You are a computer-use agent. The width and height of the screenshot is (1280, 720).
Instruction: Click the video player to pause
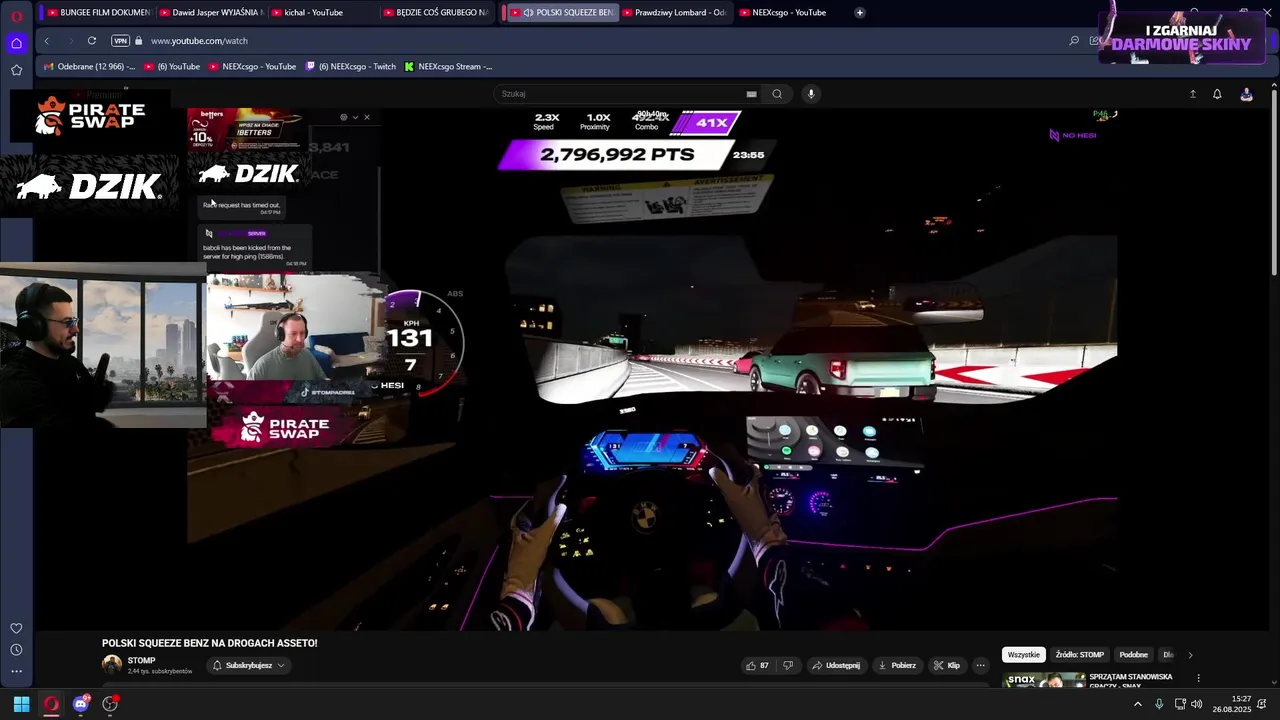pos(651,370)
